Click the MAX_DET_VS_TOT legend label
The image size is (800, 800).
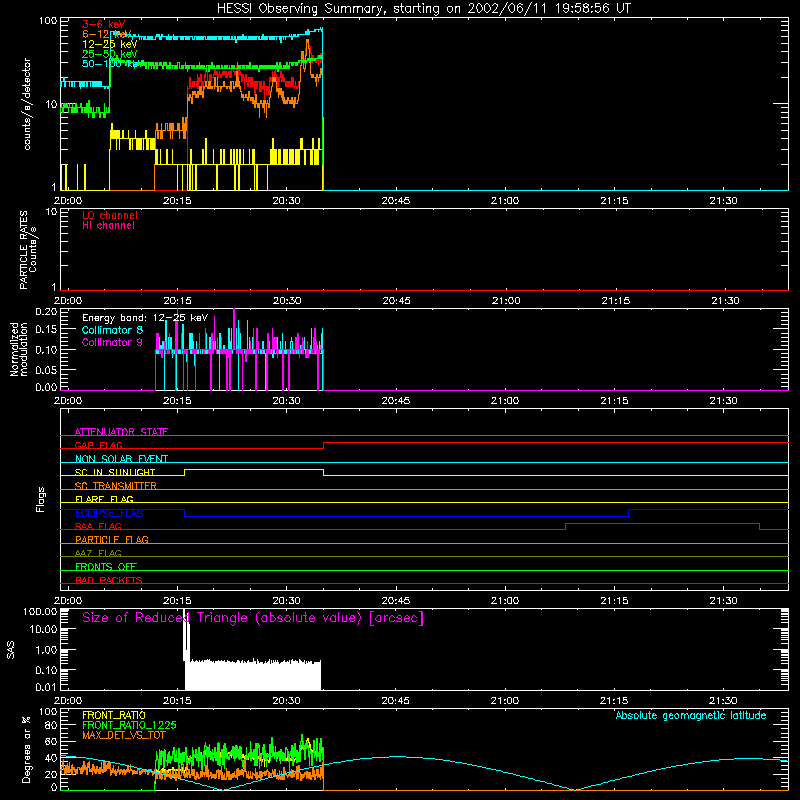point(123,735)
